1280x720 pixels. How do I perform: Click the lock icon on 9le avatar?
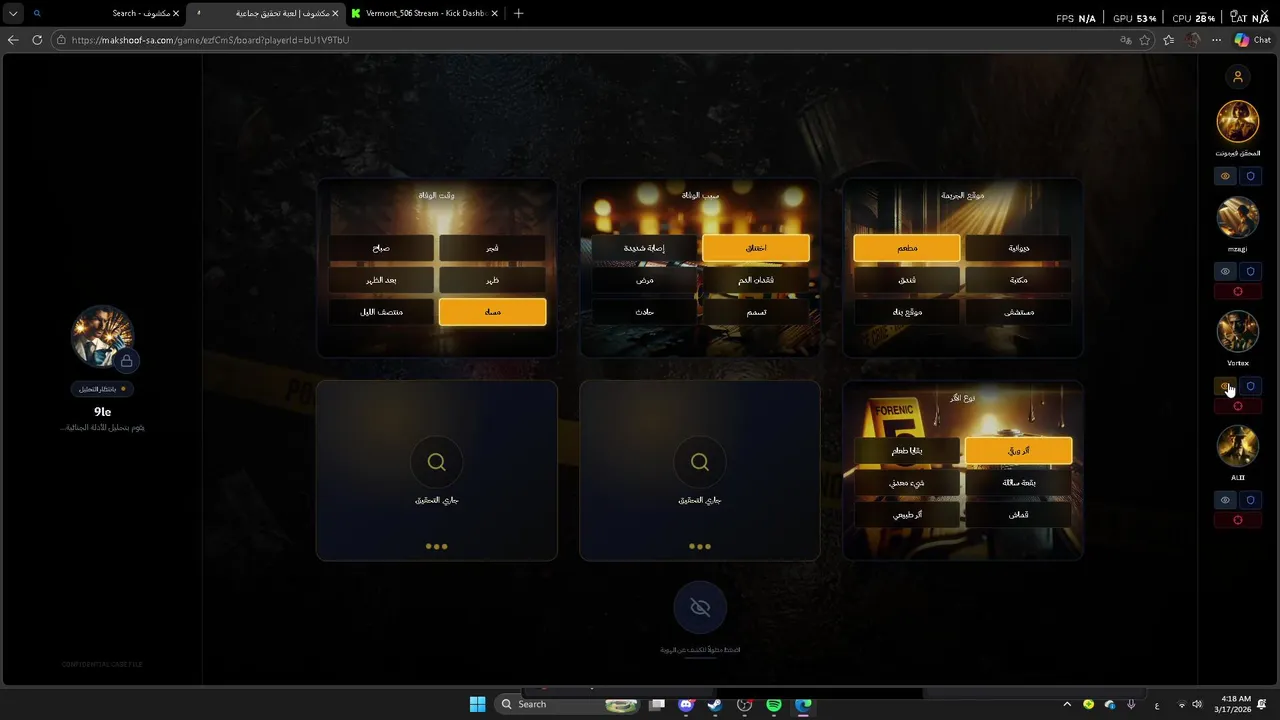127,360
